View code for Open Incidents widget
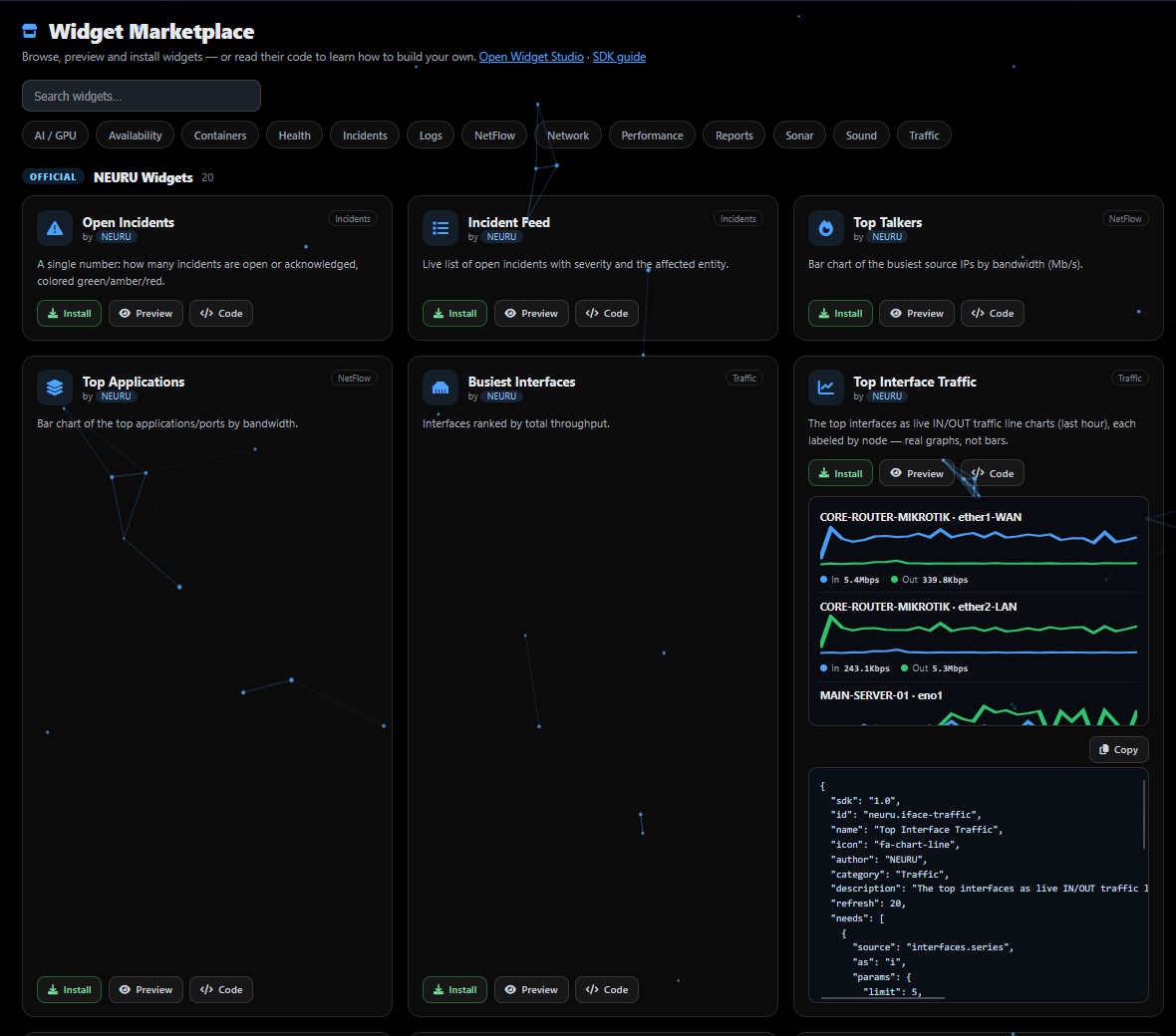Image resolution: width=1176 pixels, height=1036 pixels. click(x=221, y=314)
